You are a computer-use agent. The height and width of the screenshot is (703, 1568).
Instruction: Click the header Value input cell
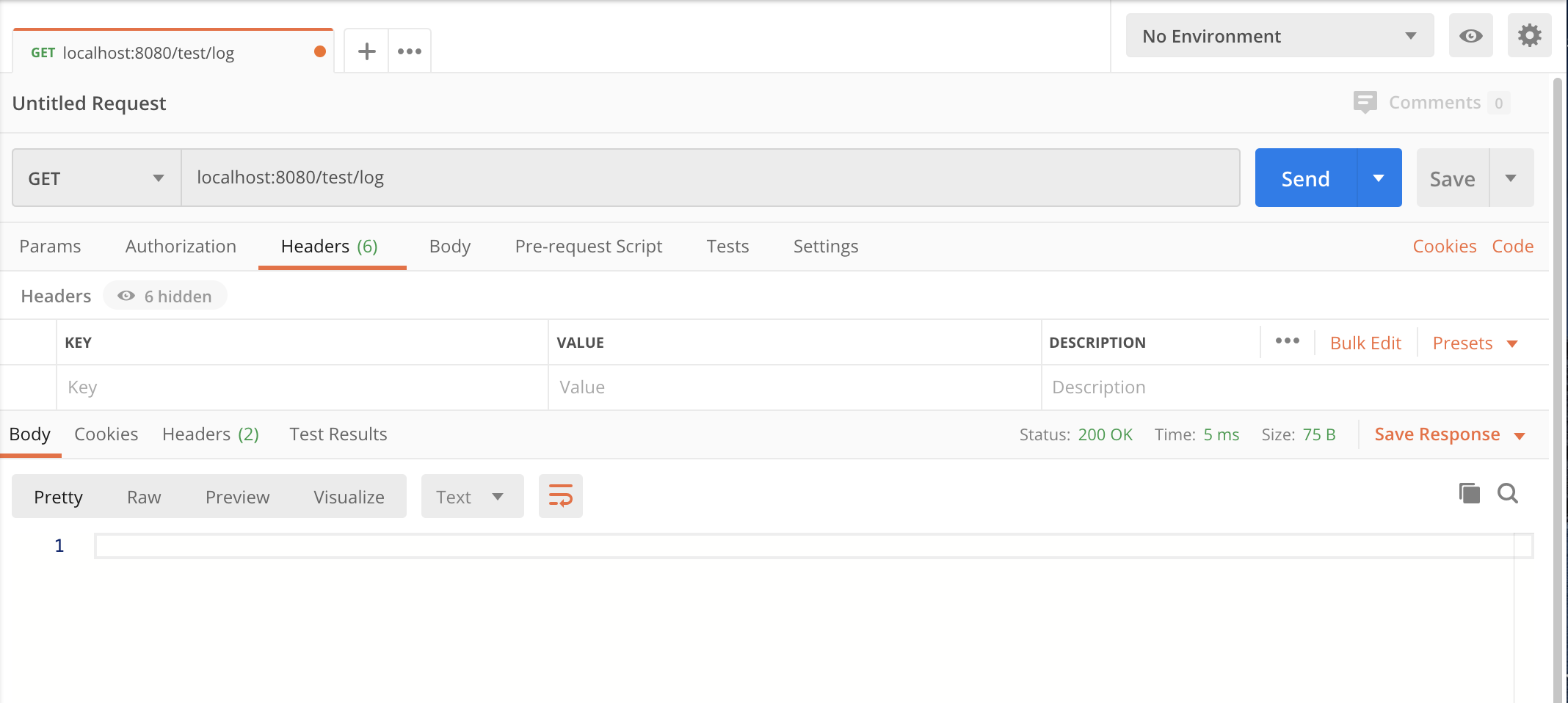[x=794, y=387]
